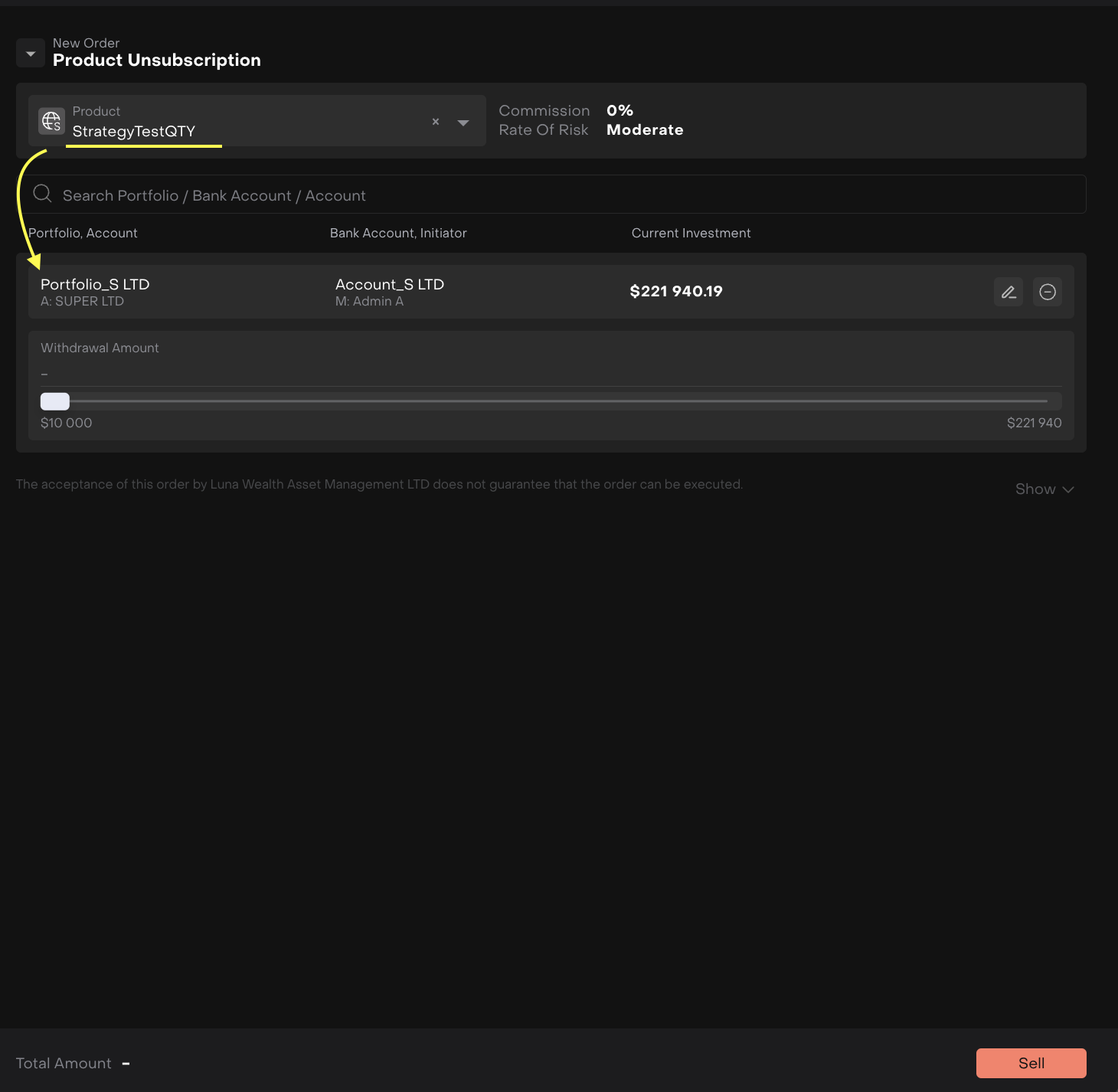Image resolution: width=1118 pixels, height=1092 pixels.
Task: Focus the Search Portfolio input field
Action: tap(536, 195)
